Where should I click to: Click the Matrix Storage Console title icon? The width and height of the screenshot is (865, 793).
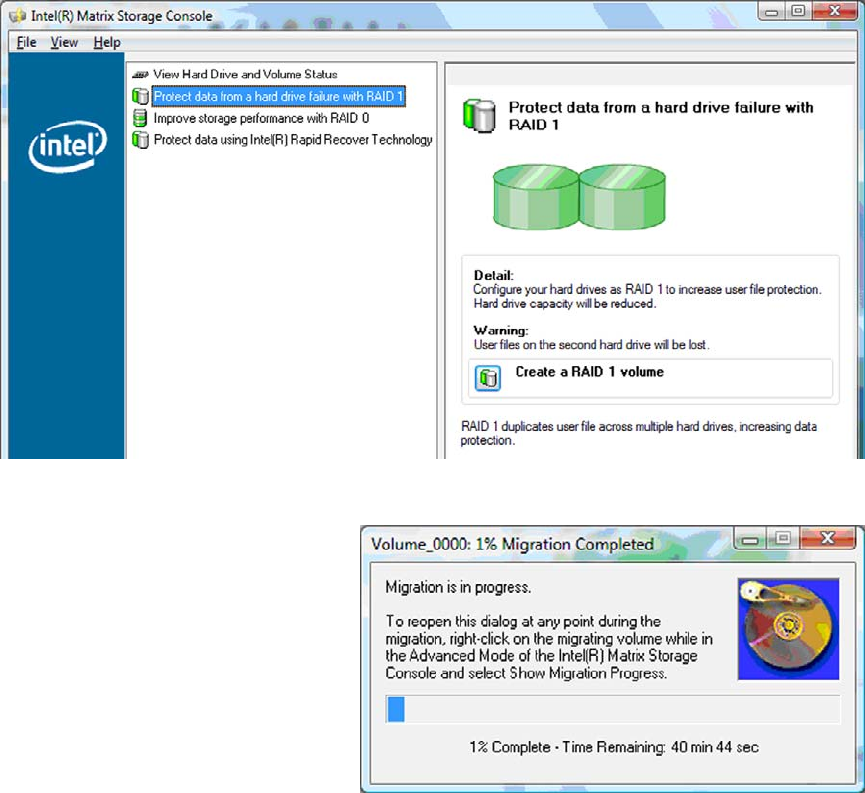pyautogui.click(x=18, y=16)
